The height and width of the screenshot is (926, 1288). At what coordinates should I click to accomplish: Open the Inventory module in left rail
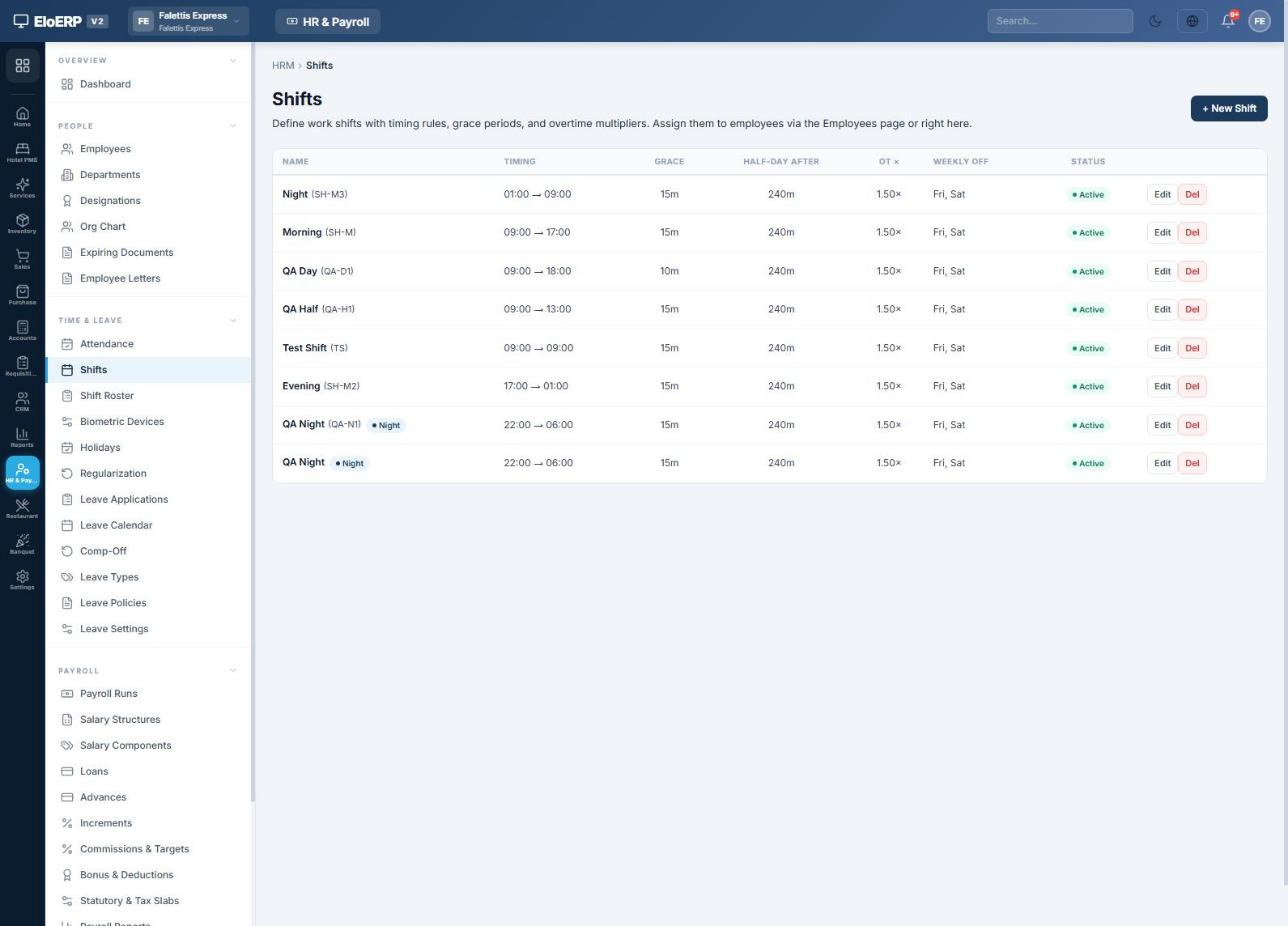(x=22, y=224)
